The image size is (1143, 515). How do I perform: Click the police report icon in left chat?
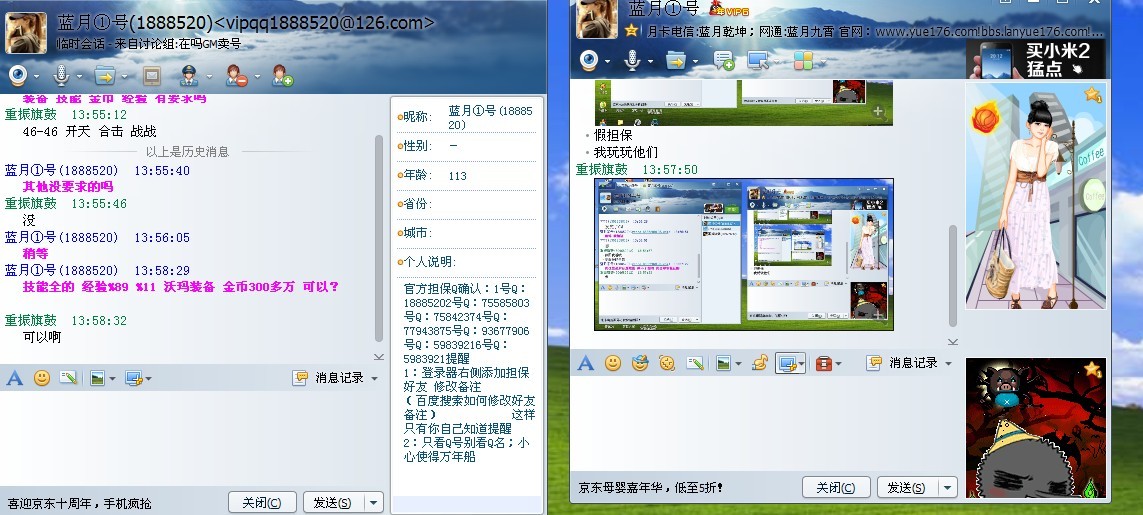tap(189, 75)
